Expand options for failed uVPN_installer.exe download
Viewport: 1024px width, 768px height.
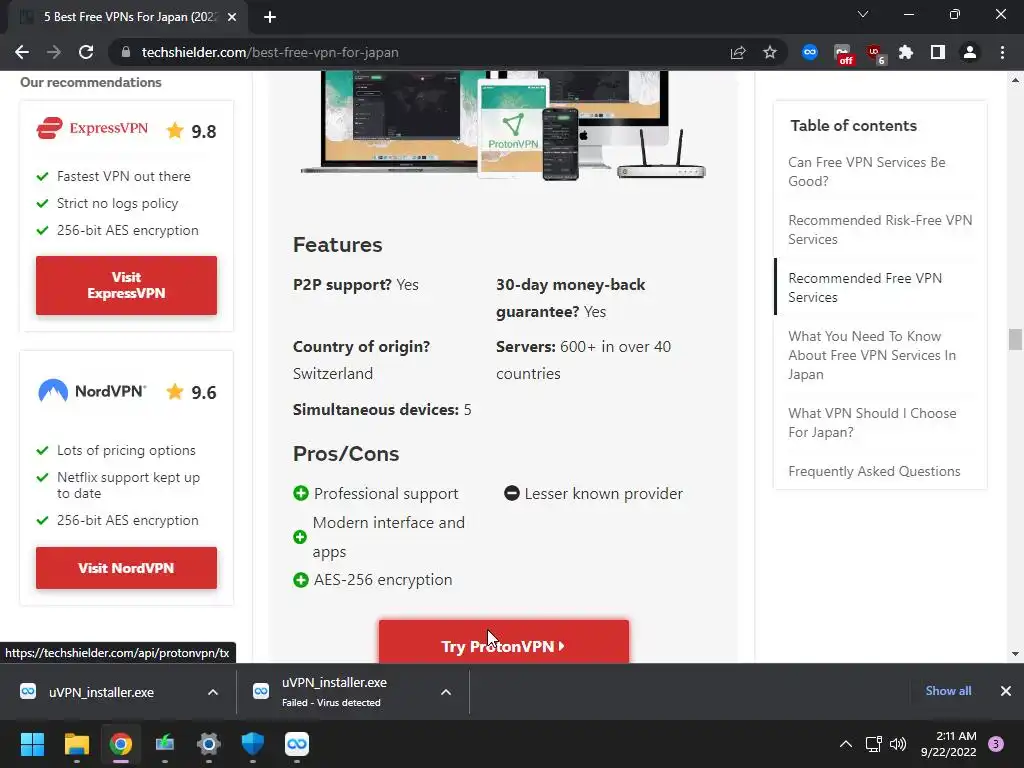446,692
